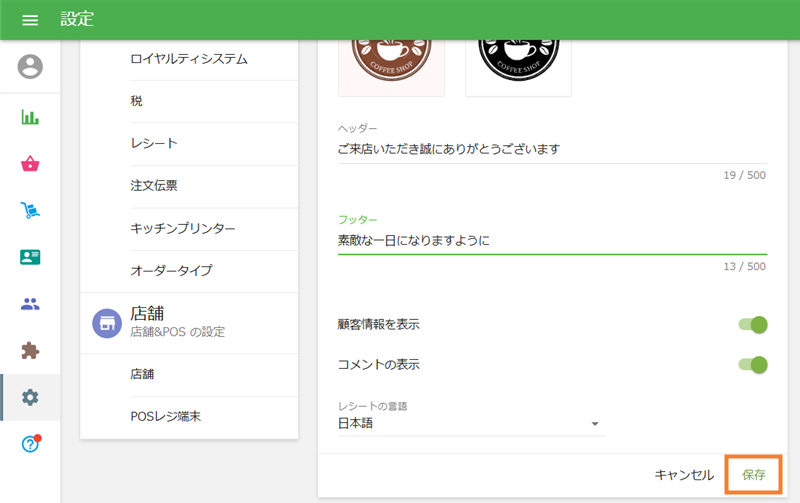
Task: Click the black coffee shop logo thumbnail
Action: click(x=518, y=67)
